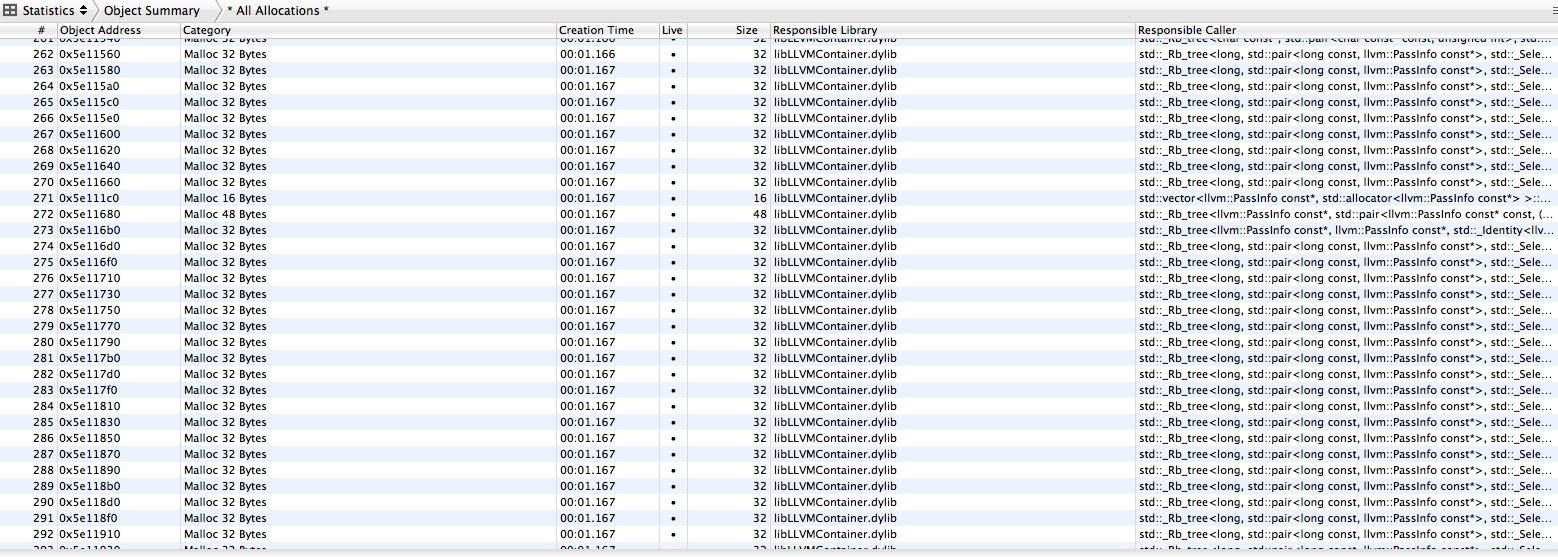This screenshot has height=557, width=1558.
Task: Select row with address 0x5e115c0
Action: tap(779, 102)
